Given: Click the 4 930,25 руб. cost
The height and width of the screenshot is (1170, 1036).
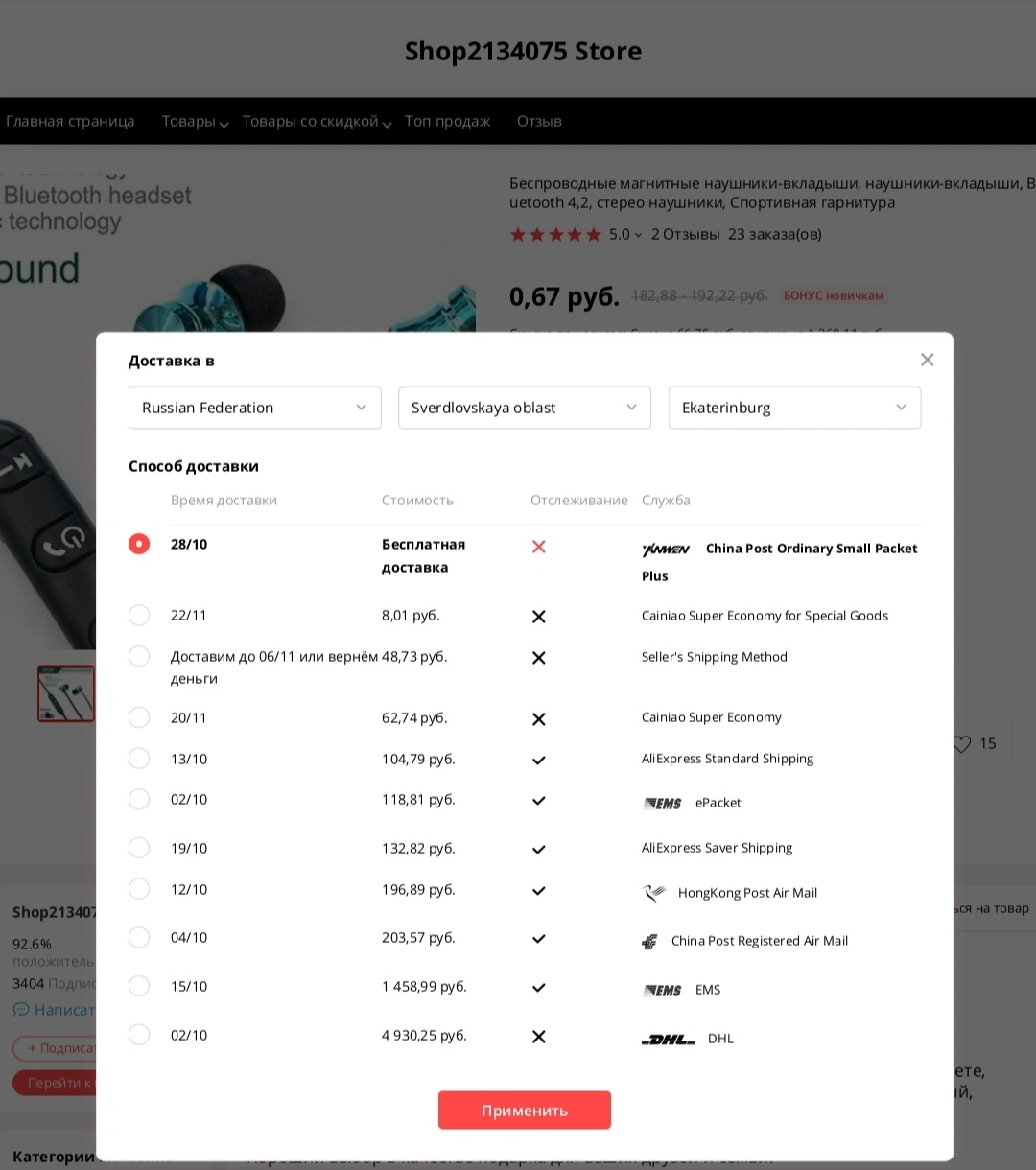Looking at the screenshot, I should pyautogui.click(x=424, y=1035).
